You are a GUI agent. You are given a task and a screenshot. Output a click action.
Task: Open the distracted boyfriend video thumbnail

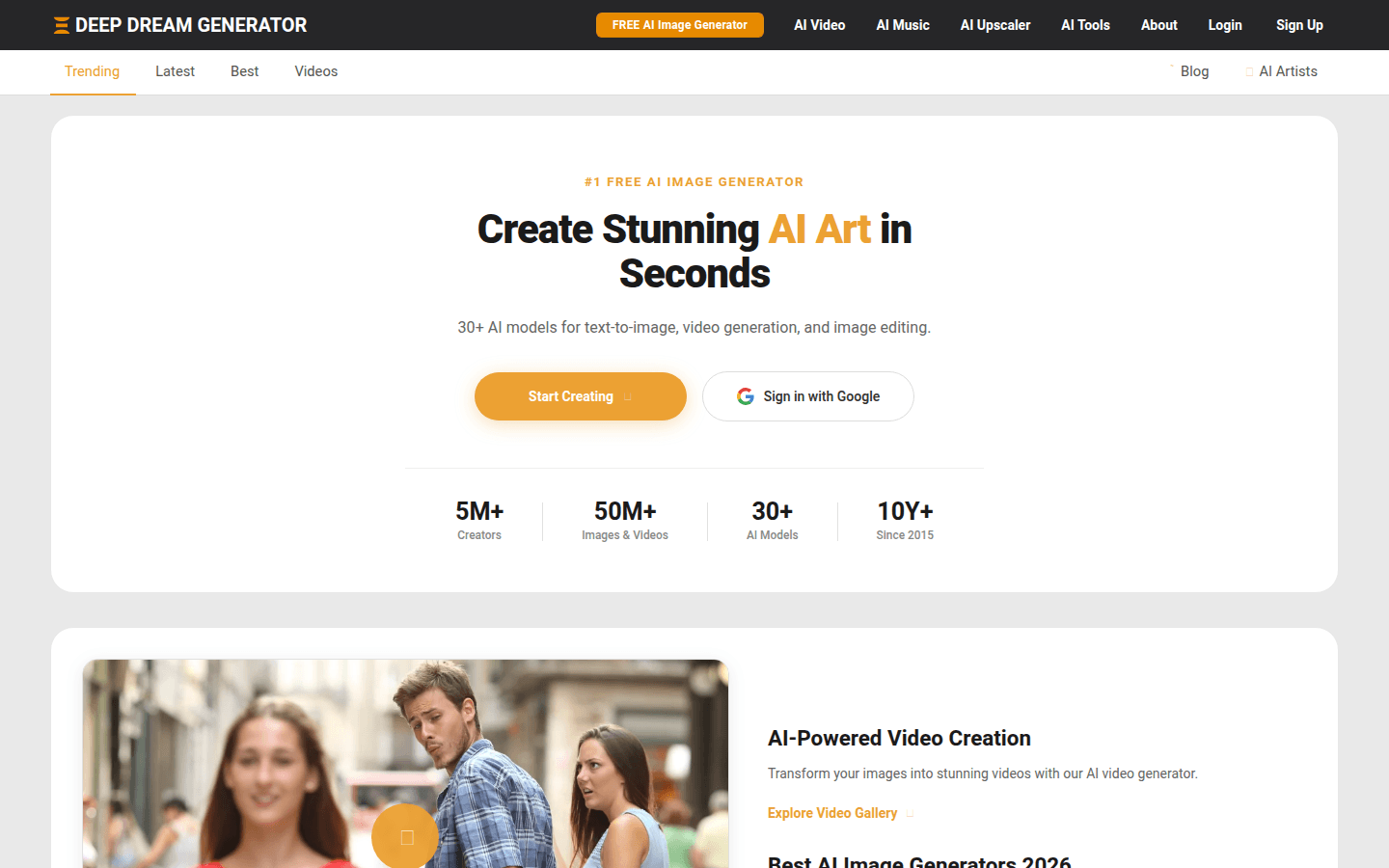(405, 764)
